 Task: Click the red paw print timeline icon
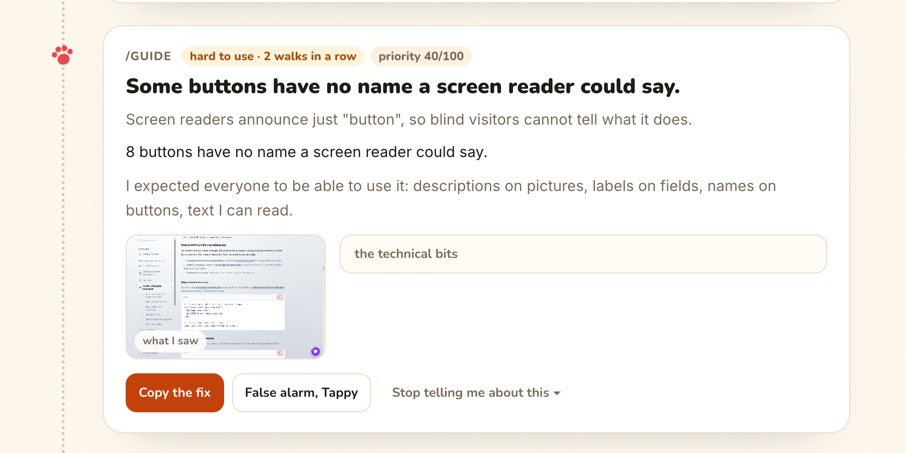tap(62, 55)
